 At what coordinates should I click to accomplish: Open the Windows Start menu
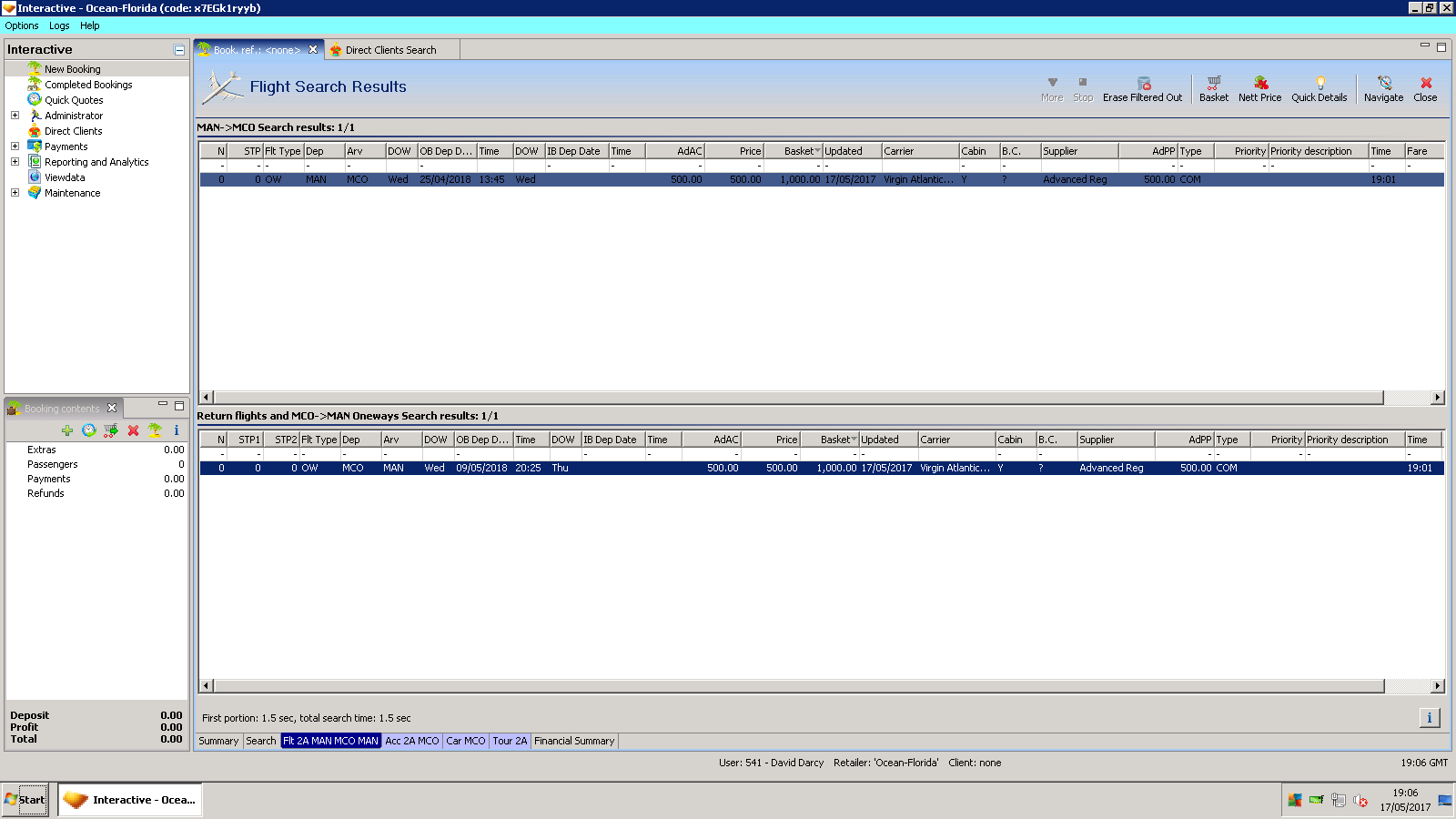pyautogui.click(x=25, y=800)
